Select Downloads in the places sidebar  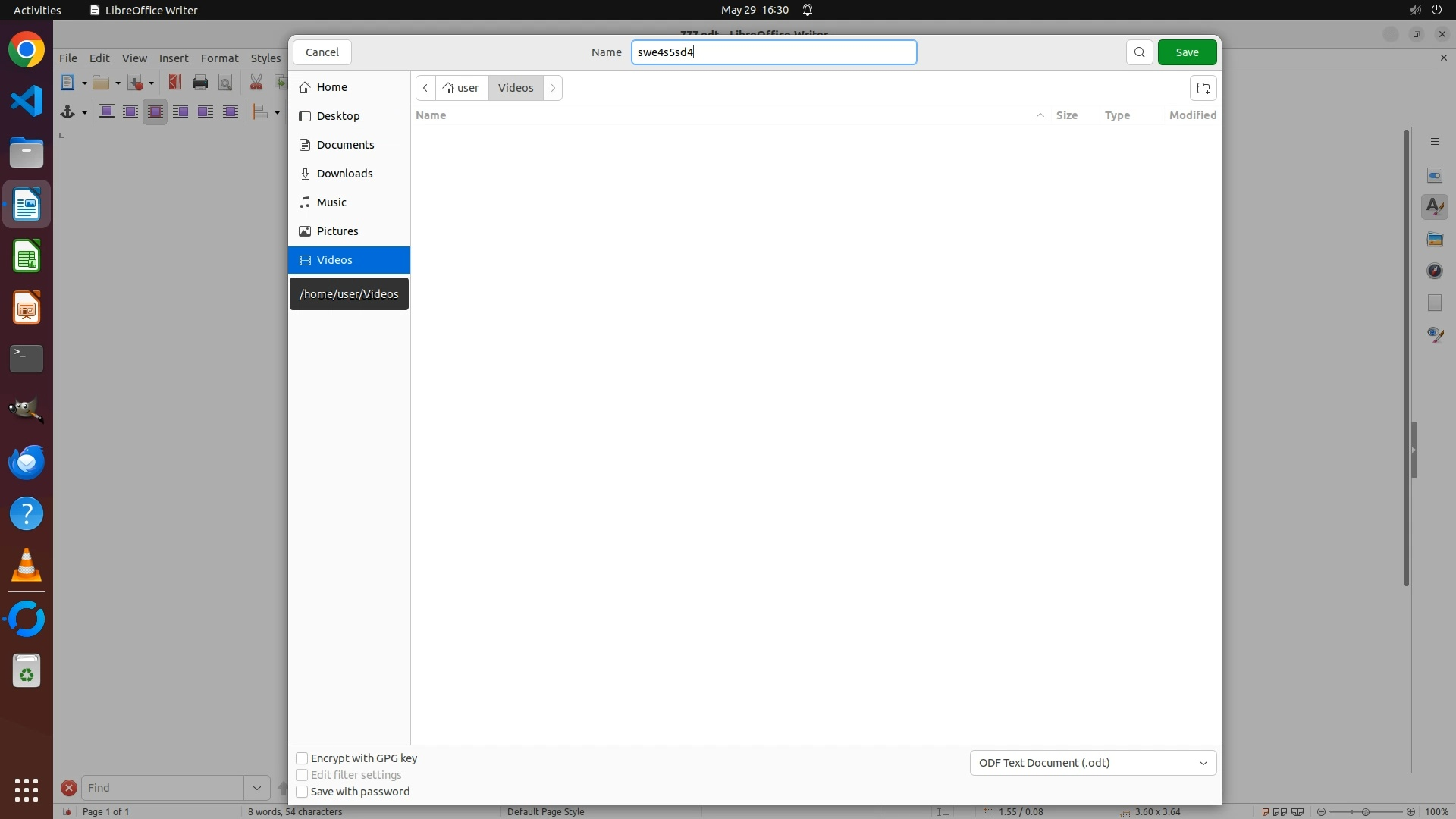coord(344,174)
